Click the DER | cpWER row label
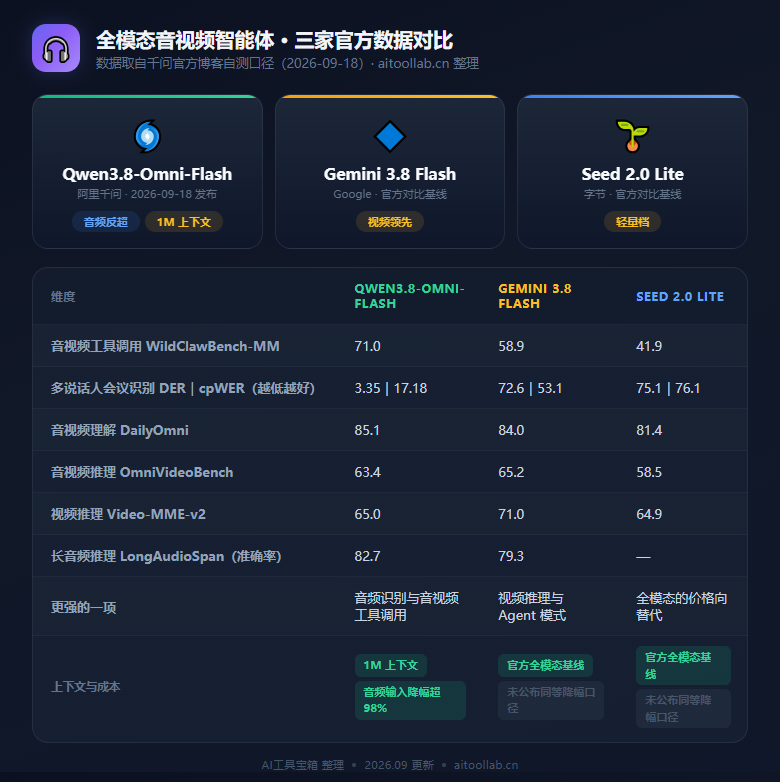 tap(183, 388)
